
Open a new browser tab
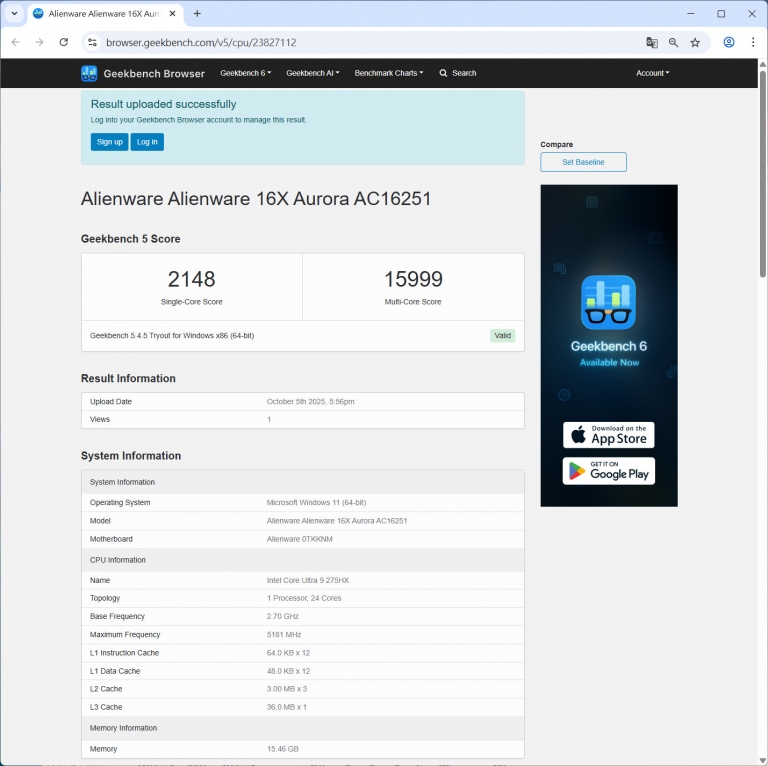197,14
